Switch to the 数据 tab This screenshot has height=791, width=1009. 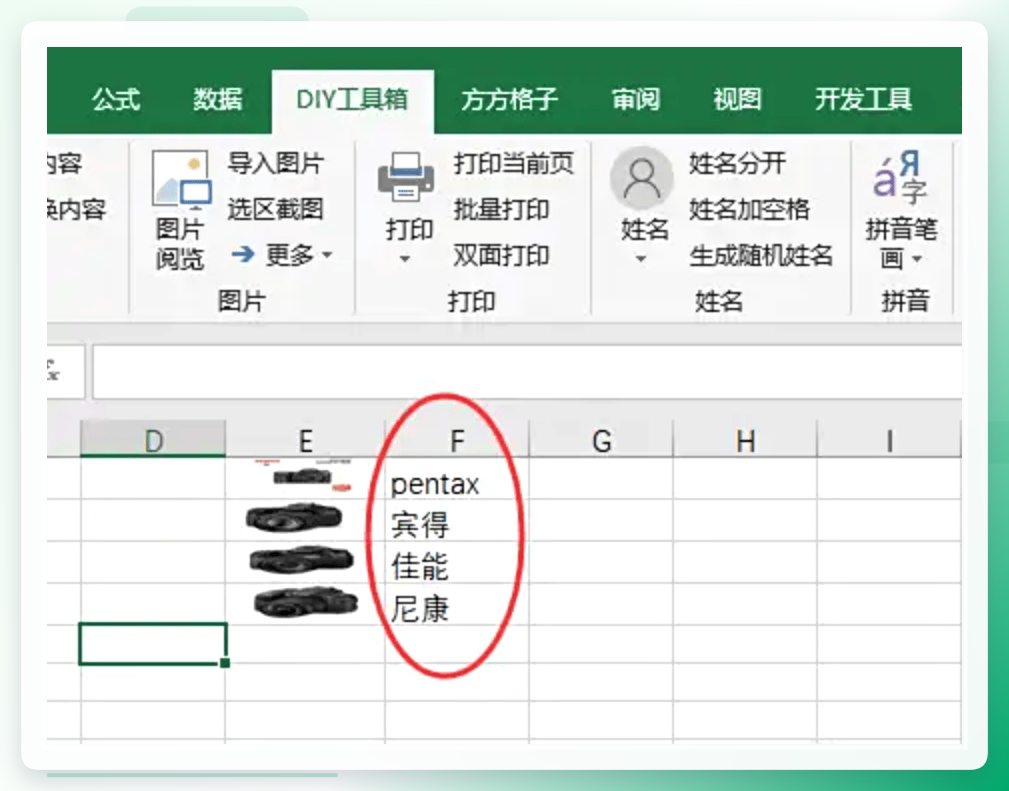click(x=218, y=100)
